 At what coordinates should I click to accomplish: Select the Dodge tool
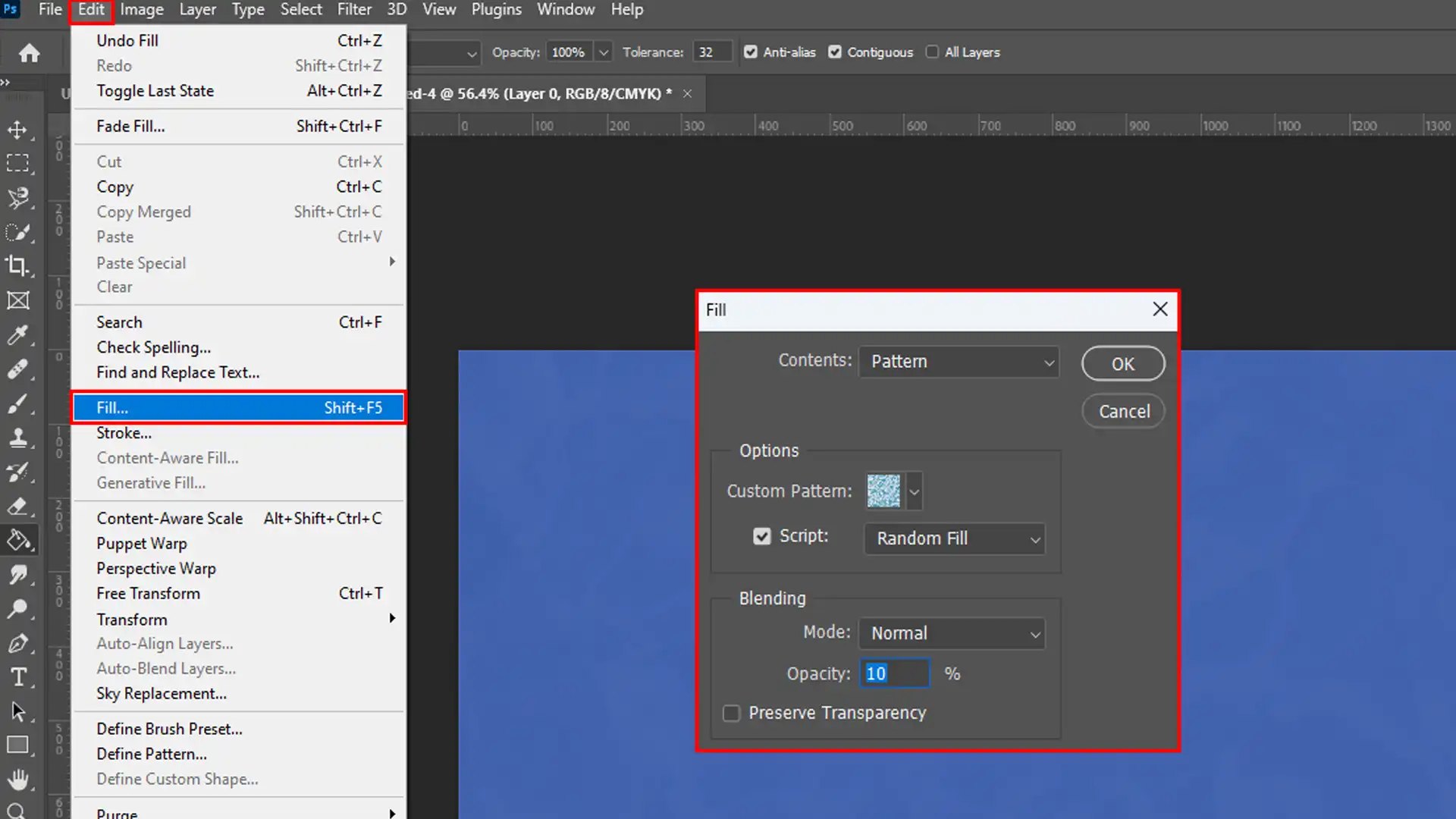point(18,609)
